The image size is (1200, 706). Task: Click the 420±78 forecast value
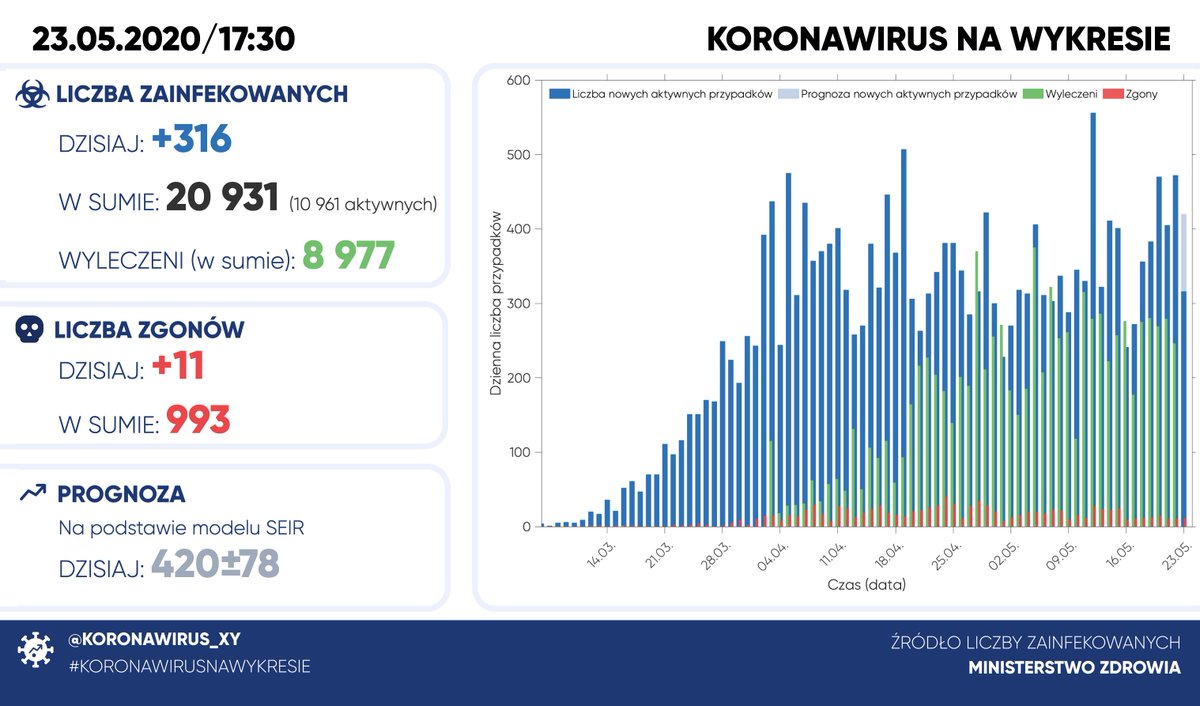(x=215, y=565)
